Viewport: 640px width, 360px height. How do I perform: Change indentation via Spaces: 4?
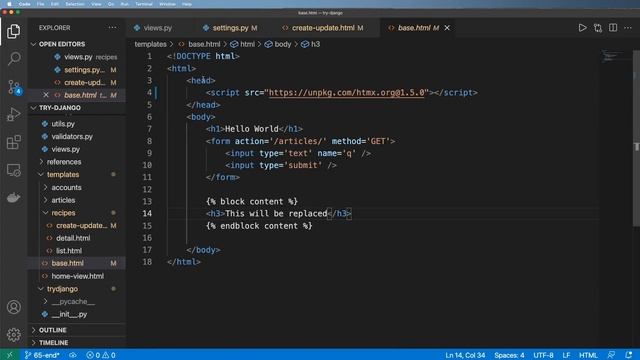point(509,355)
